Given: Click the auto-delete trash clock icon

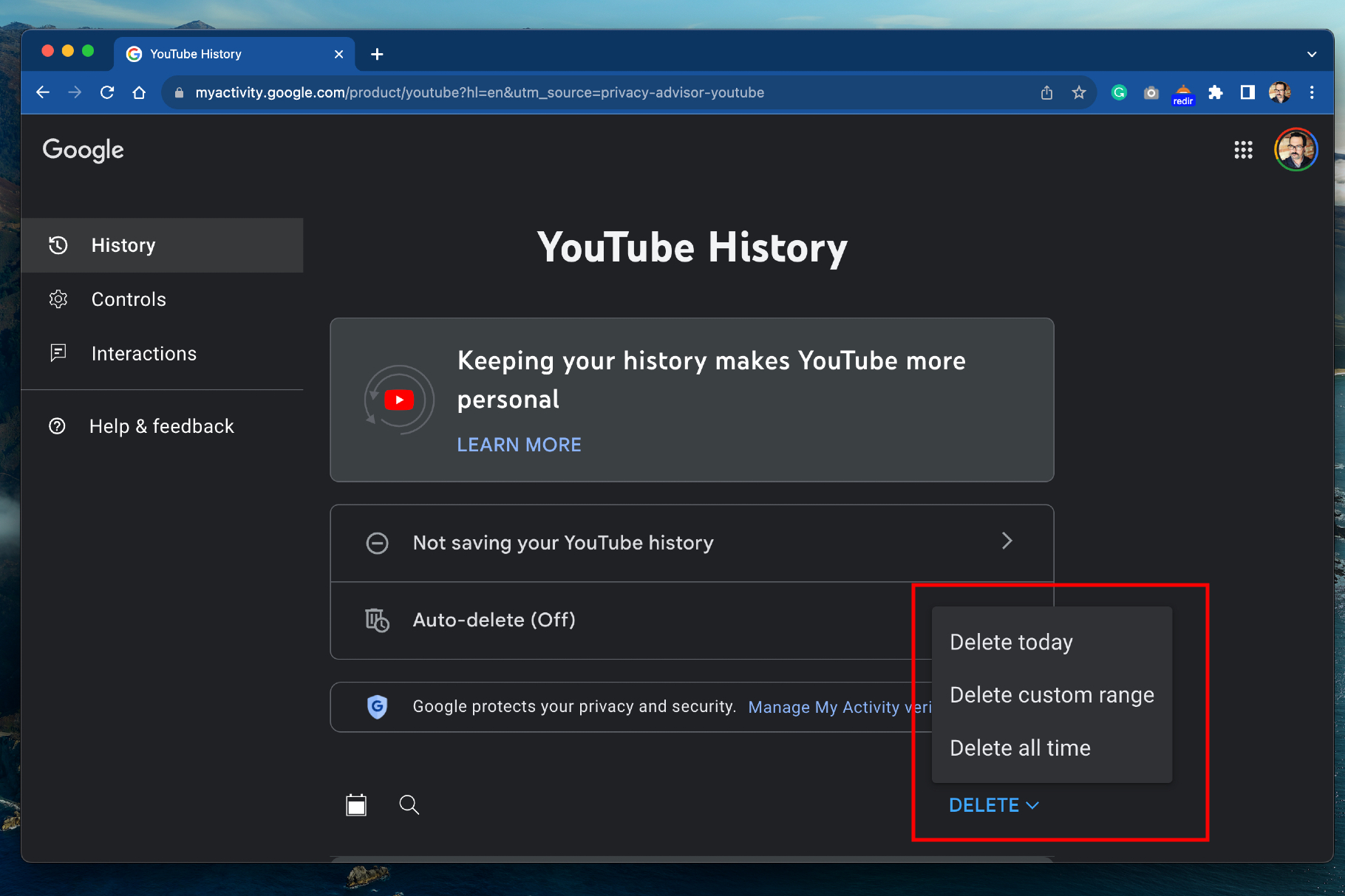Looking at the screenshot, I should (x=377, y=620).
